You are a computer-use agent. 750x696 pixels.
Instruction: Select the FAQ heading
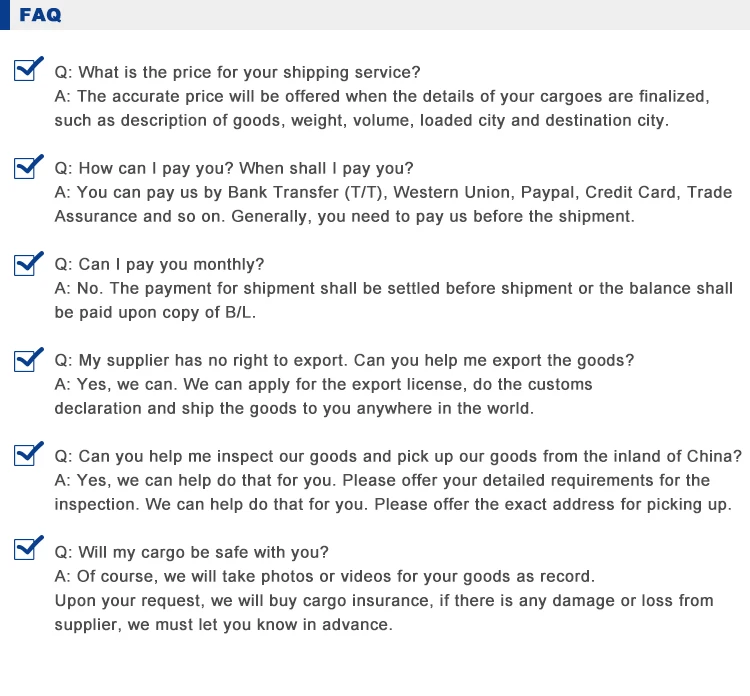click(40, 15)
